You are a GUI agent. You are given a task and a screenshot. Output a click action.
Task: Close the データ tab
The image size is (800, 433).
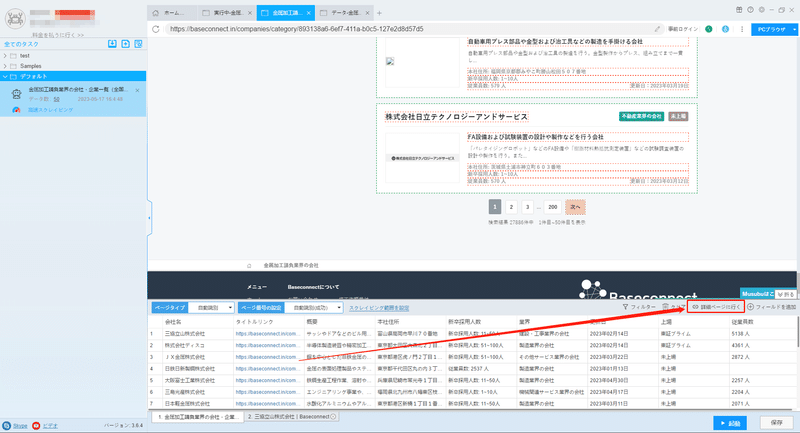[x=367, y=13]
